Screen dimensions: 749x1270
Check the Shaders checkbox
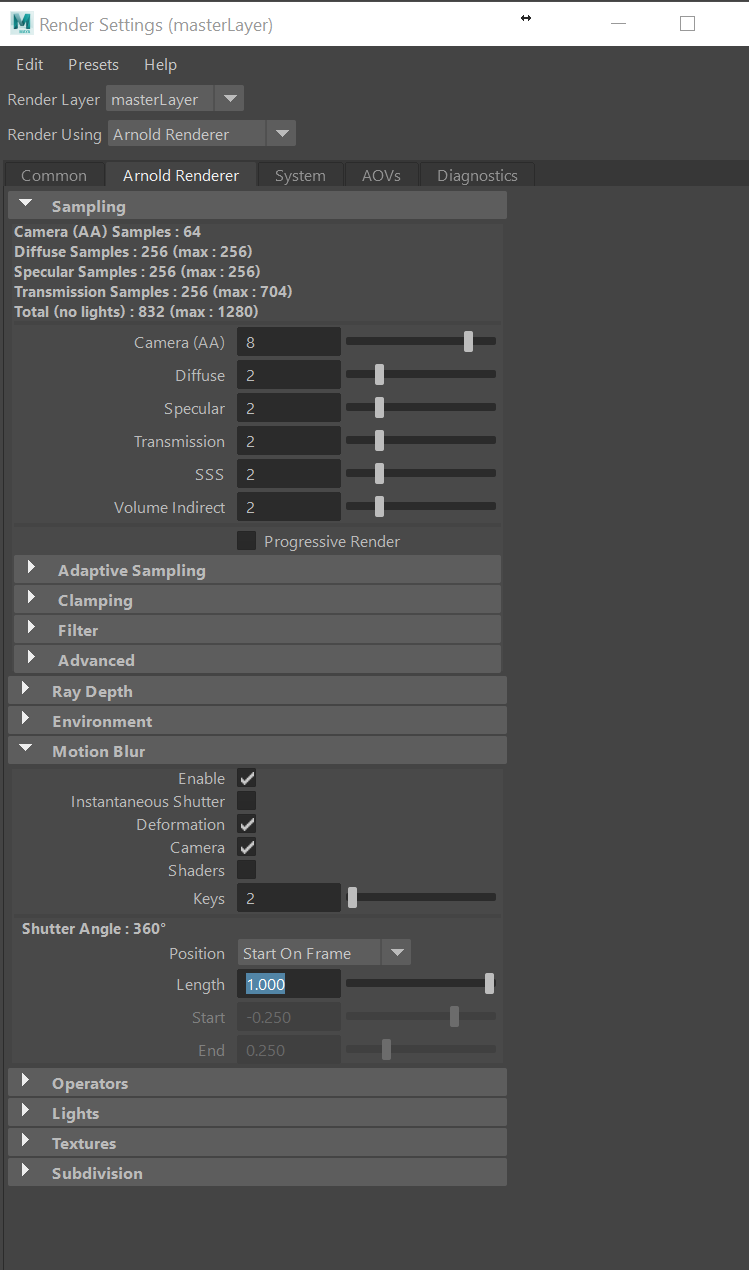tap(246, 870)
